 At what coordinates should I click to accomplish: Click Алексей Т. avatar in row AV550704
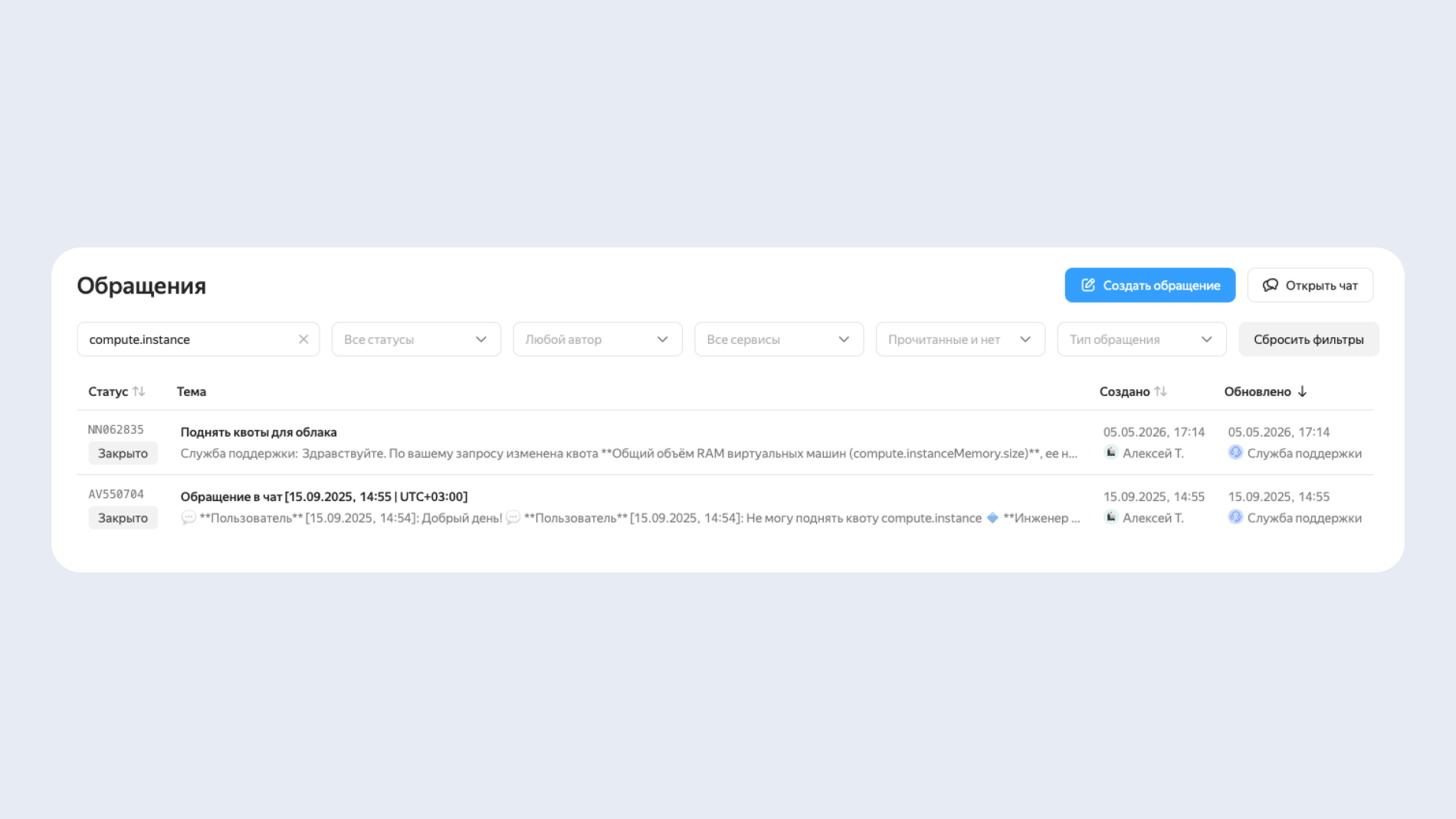coord(1110,517)
